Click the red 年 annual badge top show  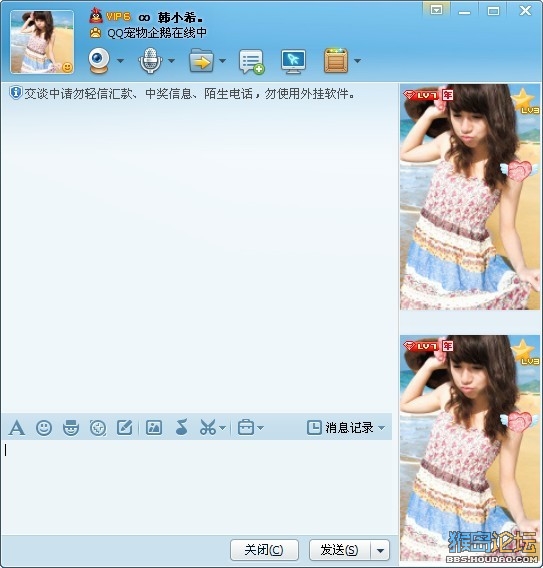tap(448, 95)
